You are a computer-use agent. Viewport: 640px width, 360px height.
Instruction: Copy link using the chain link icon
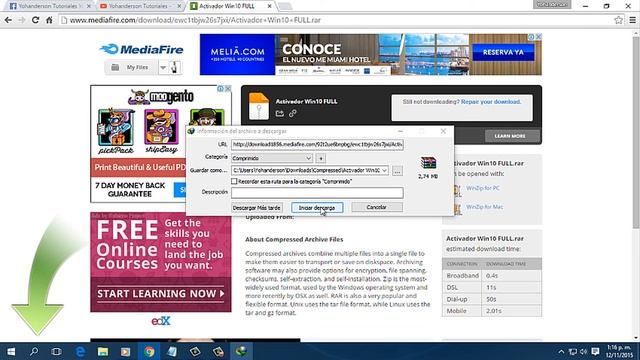[x=293, y=113]
